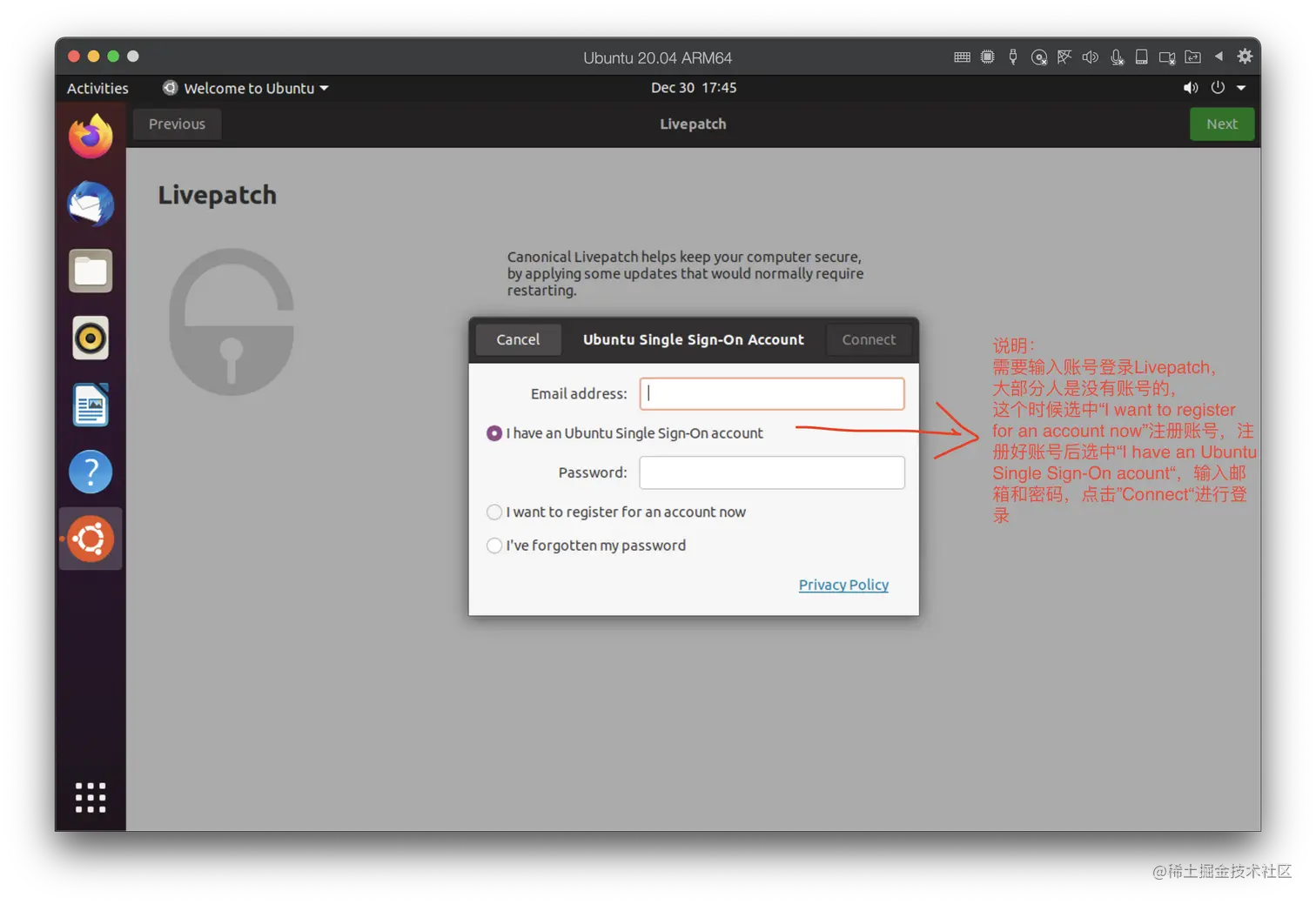The height and width of the screenshot is (904, 1316).
Task: Click the VM toolbar keyboard icon
Action: point(962,56)
